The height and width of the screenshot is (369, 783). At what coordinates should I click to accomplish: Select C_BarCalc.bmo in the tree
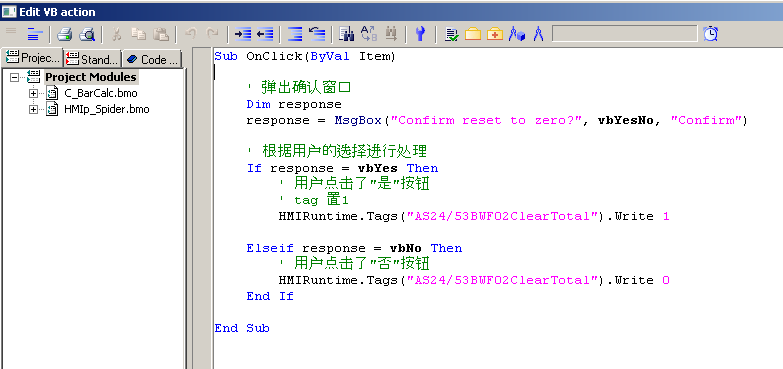point(100,93)
